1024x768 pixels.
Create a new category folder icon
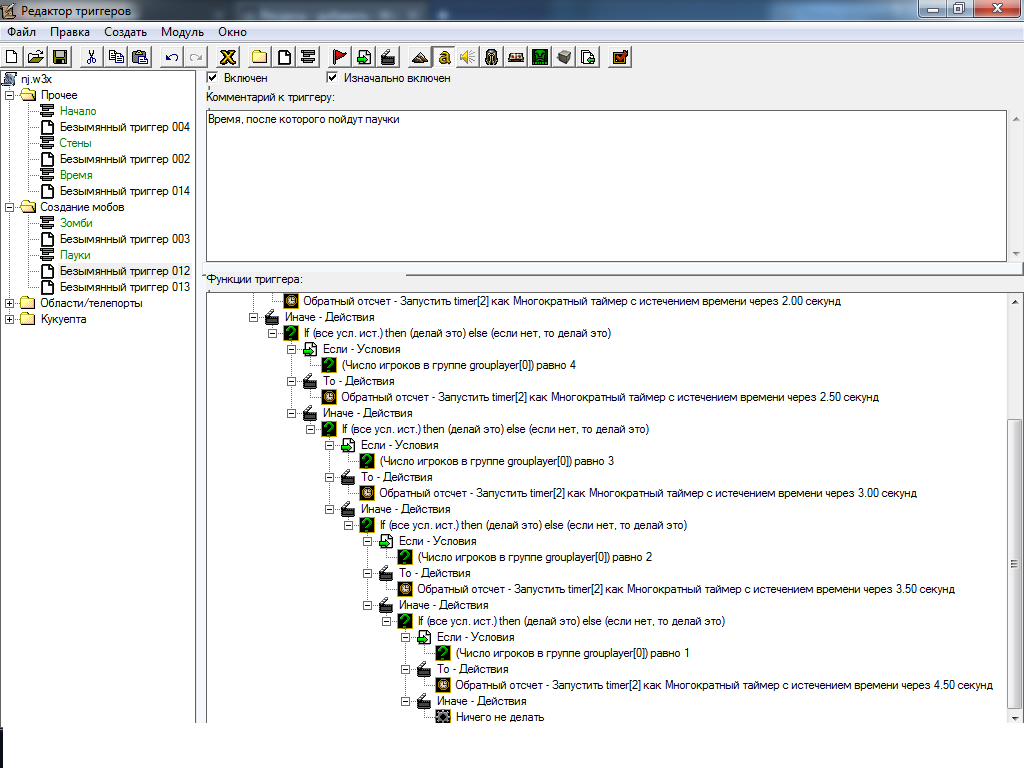pos(259,57)
